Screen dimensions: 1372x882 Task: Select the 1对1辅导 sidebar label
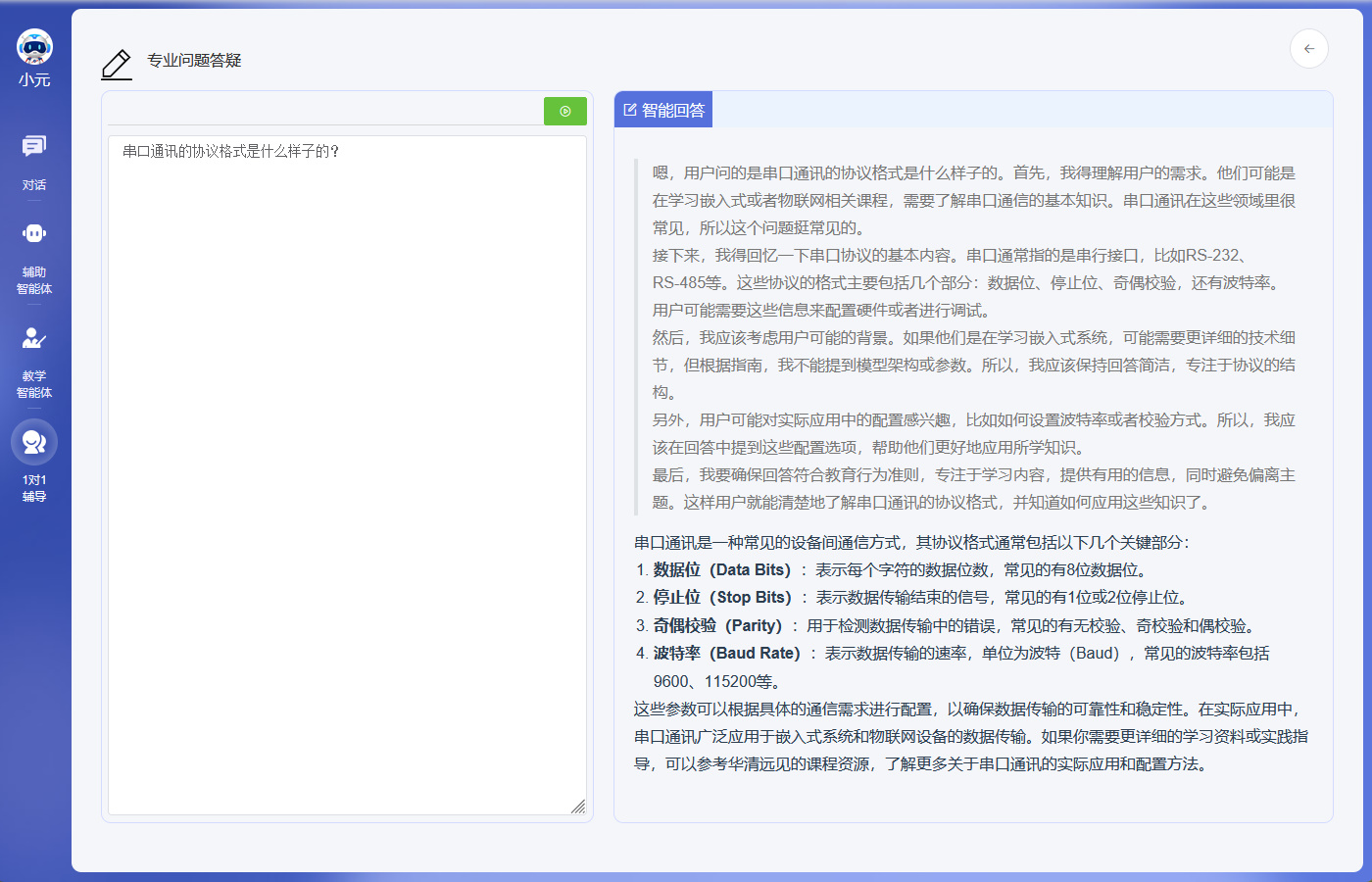(34, 488)
